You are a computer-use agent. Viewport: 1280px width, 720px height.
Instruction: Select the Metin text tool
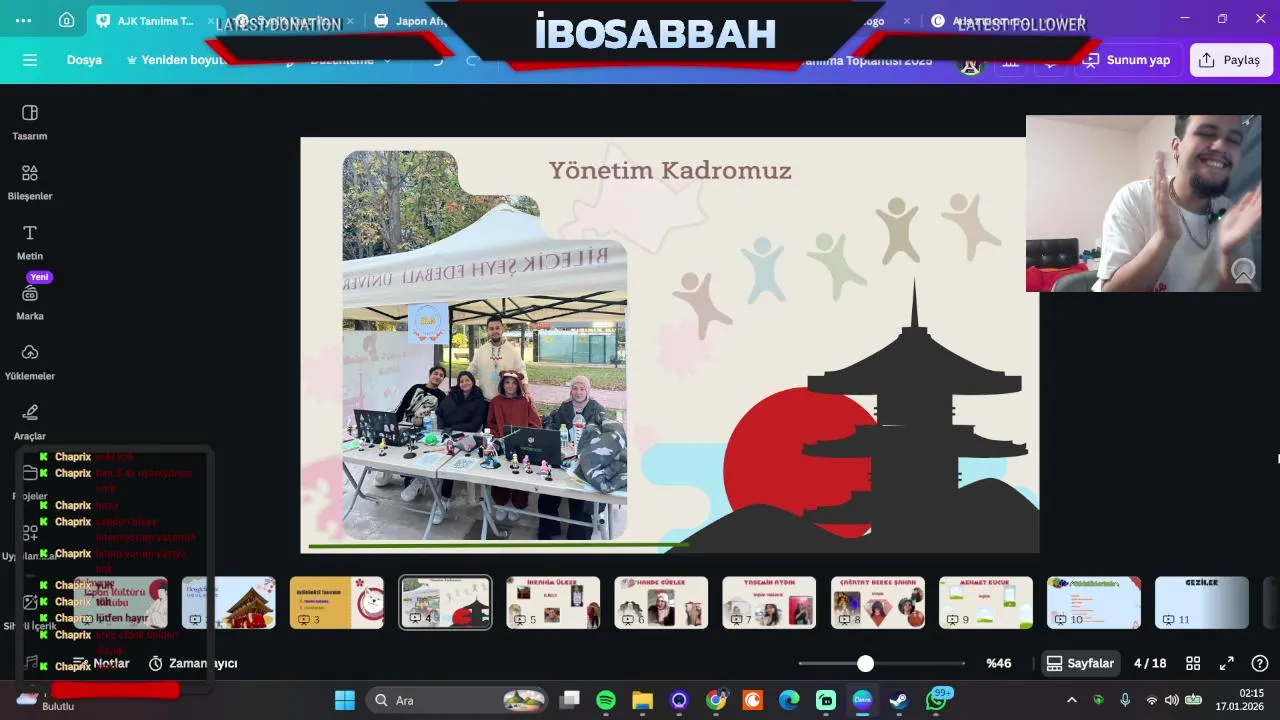point(30,242)
